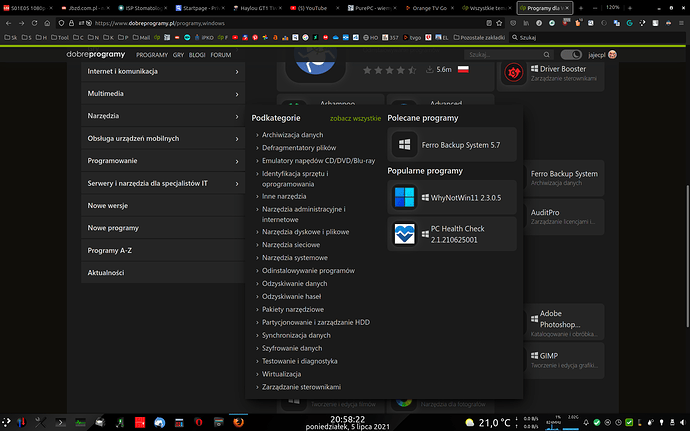Open Narzędzia systemowe subcategory
Image resolution: width=690 pixels, height=431 pixels.
295,258
